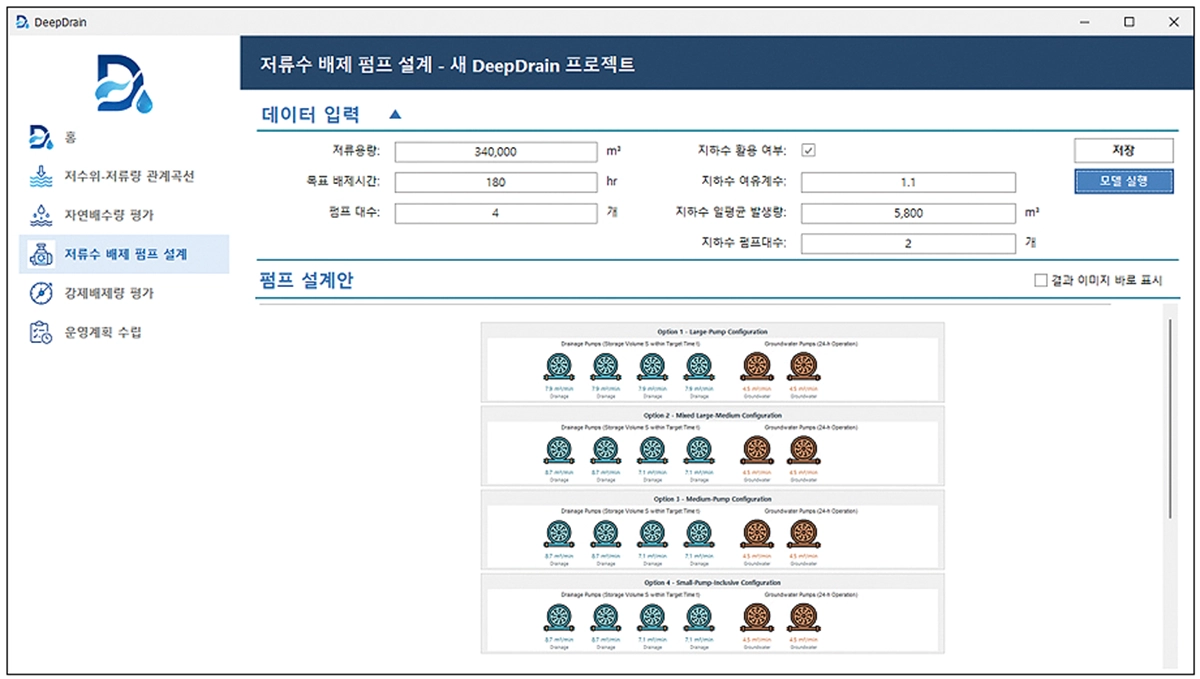Click the Option 3 - Medium-Pump Configuration title
Image resolution: width=1200 pixels, height=679 pixels.
tap(712, 498)
